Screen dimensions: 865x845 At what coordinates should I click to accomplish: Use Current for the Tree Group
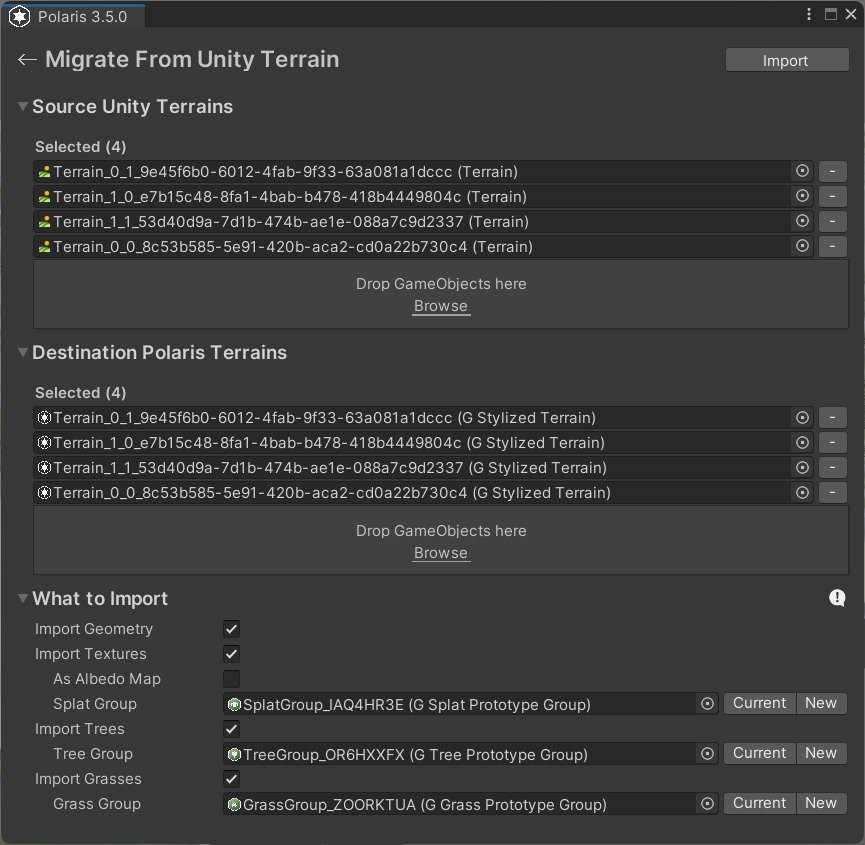pyautogui.click(x=760, y=753)
